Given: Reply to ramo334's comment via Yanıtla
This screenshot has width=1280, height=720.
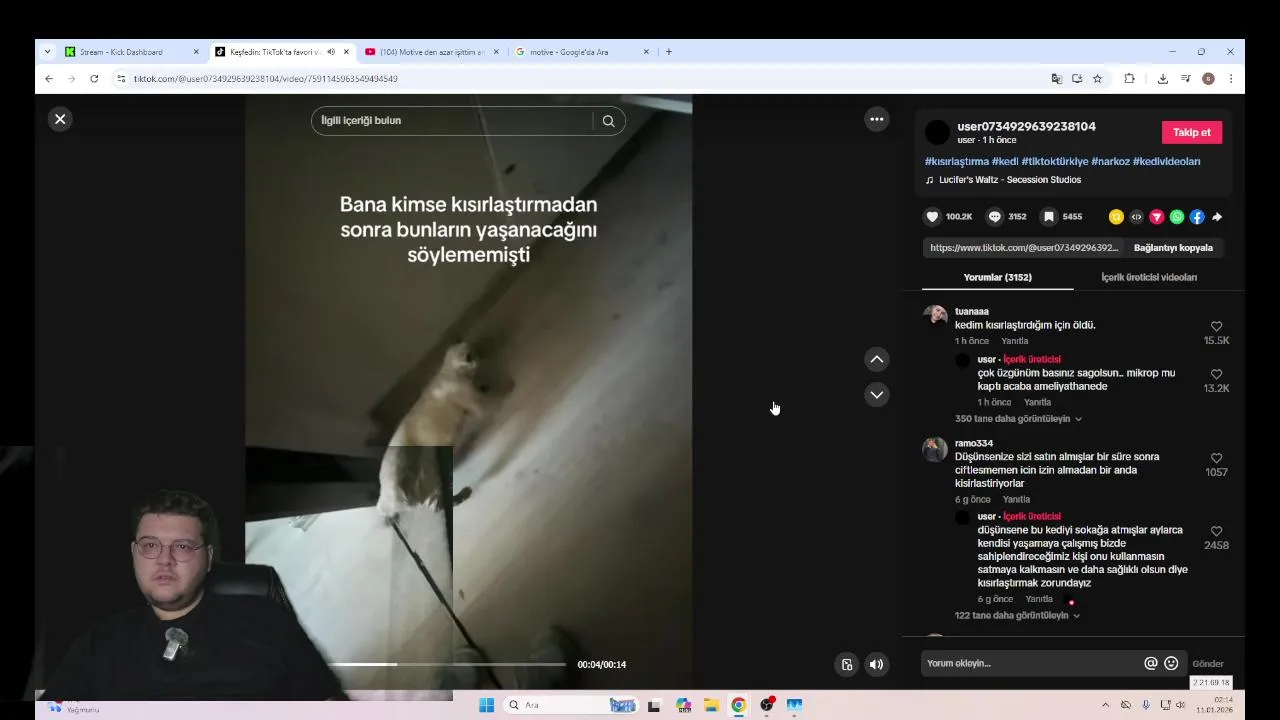Looking at the screenshot, I should (1016, 499).
